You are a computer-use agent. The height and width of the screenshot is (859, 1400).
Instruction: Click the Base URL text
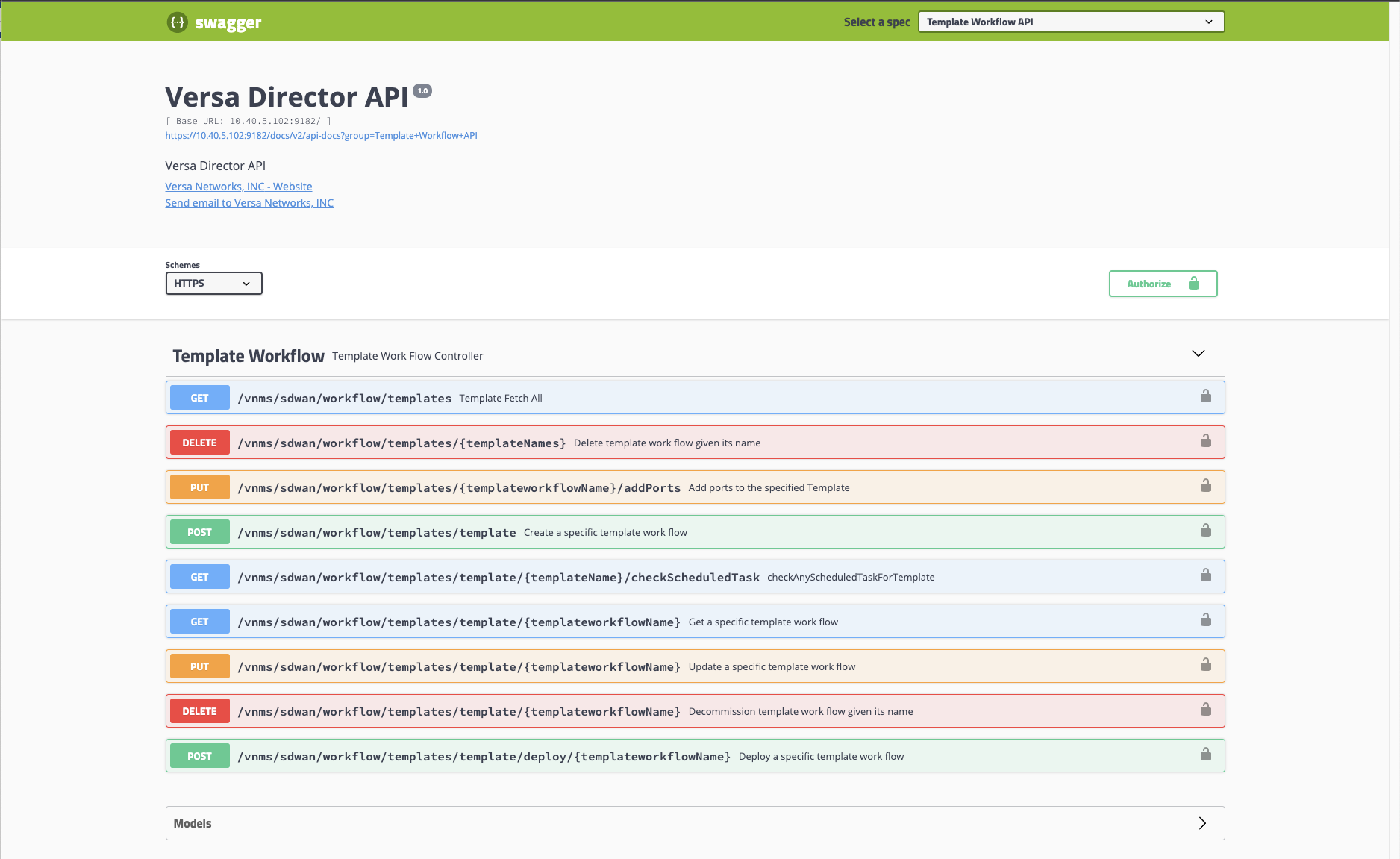248,121
